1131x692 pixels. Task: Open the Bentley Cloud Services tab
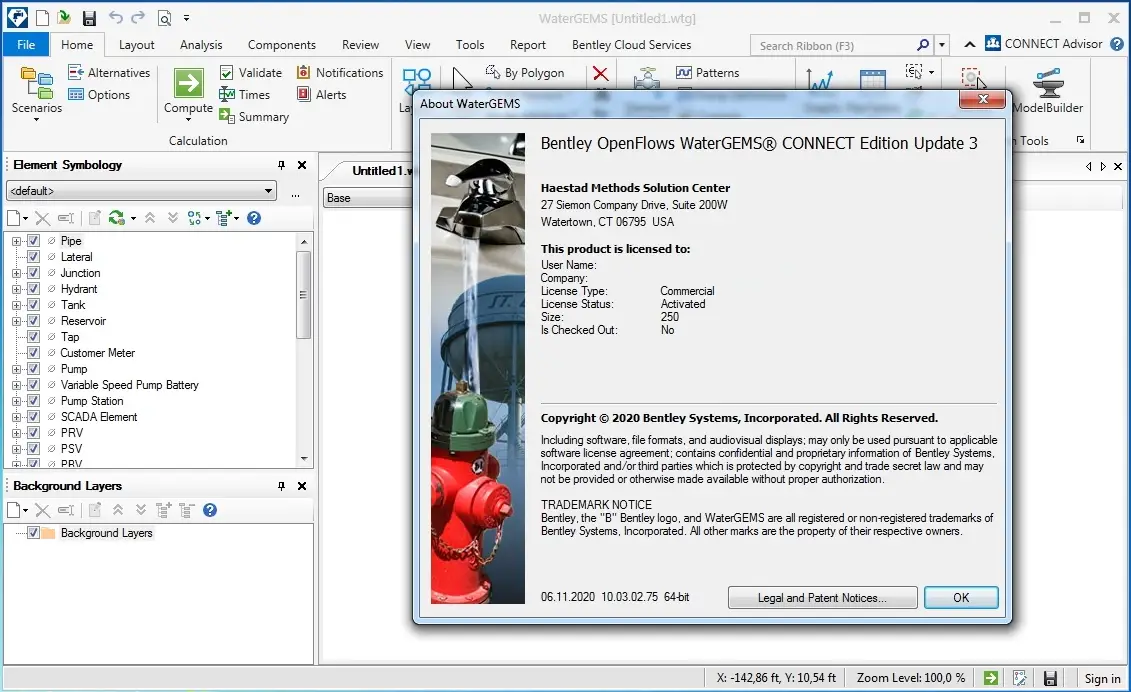point(632,45)
